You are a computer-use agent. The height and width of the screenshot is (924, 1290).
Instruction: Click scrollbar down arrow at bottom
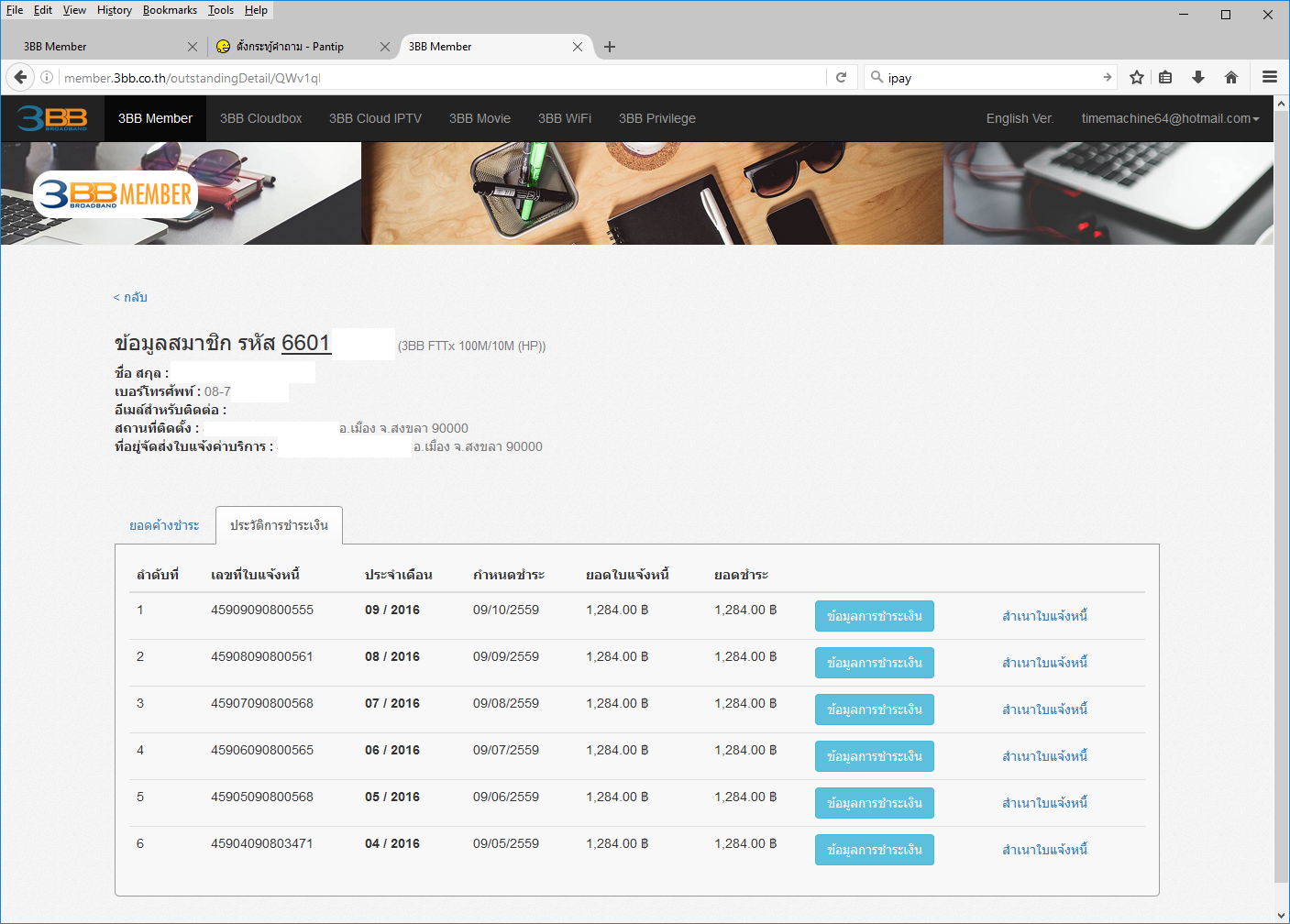coord(1282,915)
